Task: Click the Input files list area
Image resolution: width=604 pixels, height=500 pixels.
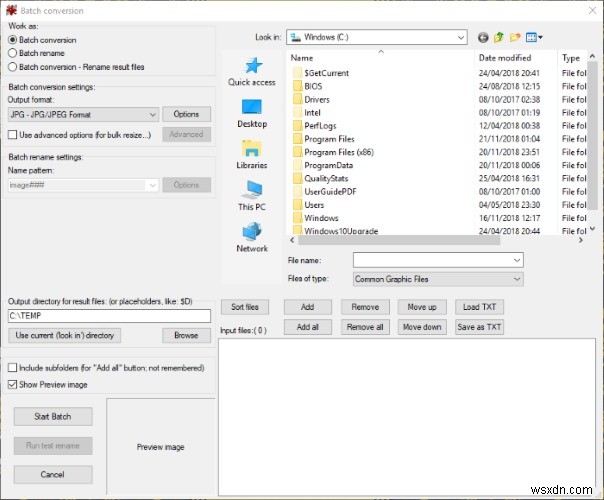Action: click(x=407, y=417)
